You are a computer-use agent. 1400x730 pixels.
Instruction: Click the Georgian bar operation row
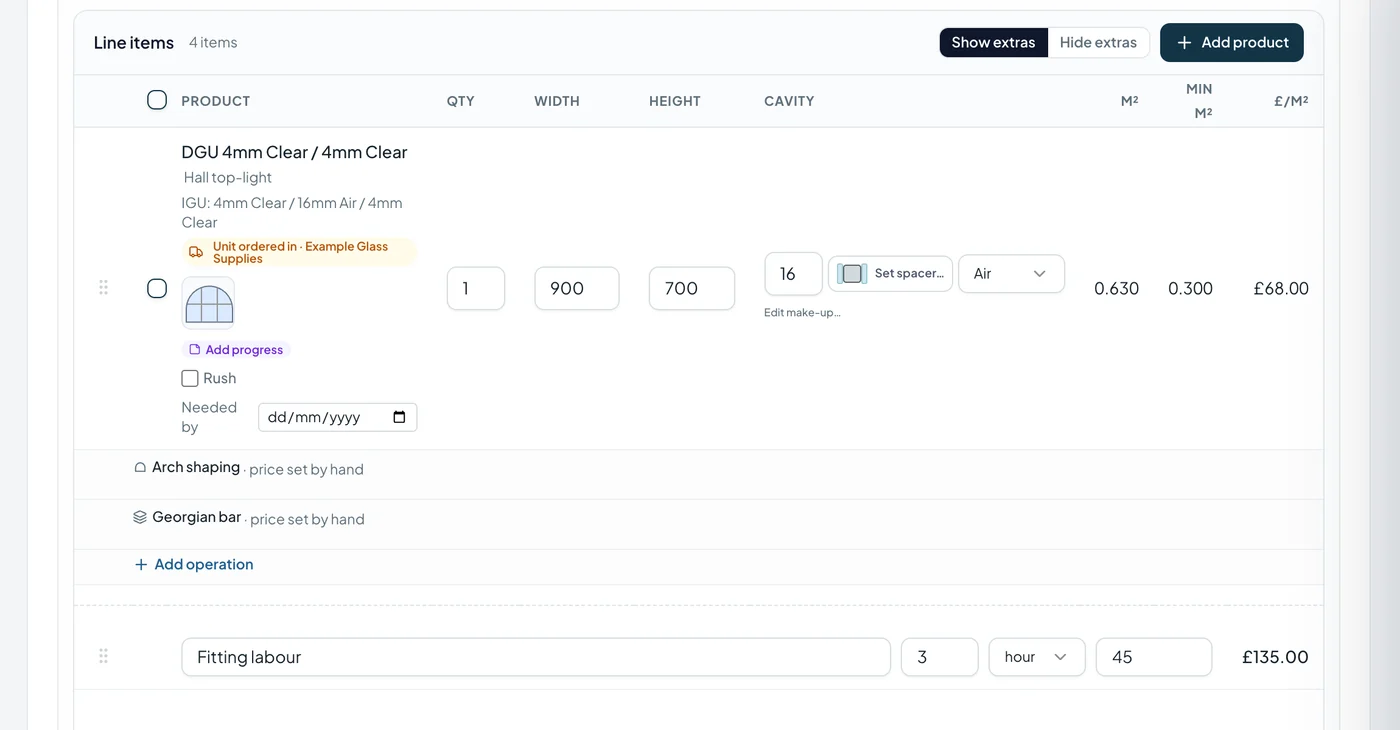[699, 525]
